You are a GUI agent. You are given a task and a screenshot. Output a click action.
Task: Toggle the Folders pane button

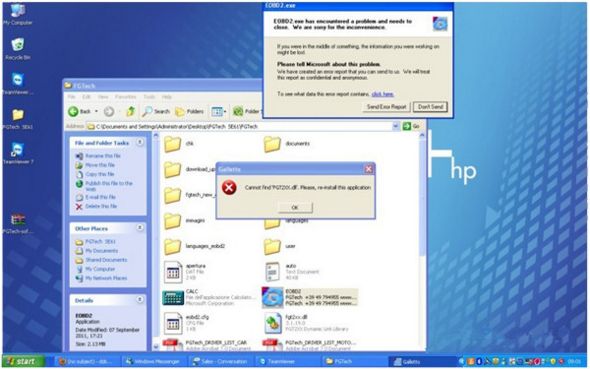coord(190,111)
